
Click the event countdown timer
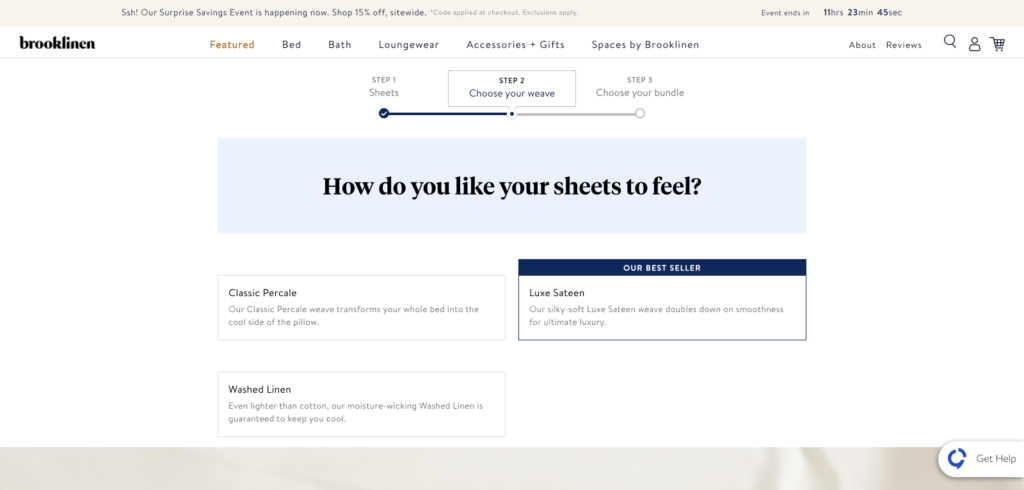(863, 12)
